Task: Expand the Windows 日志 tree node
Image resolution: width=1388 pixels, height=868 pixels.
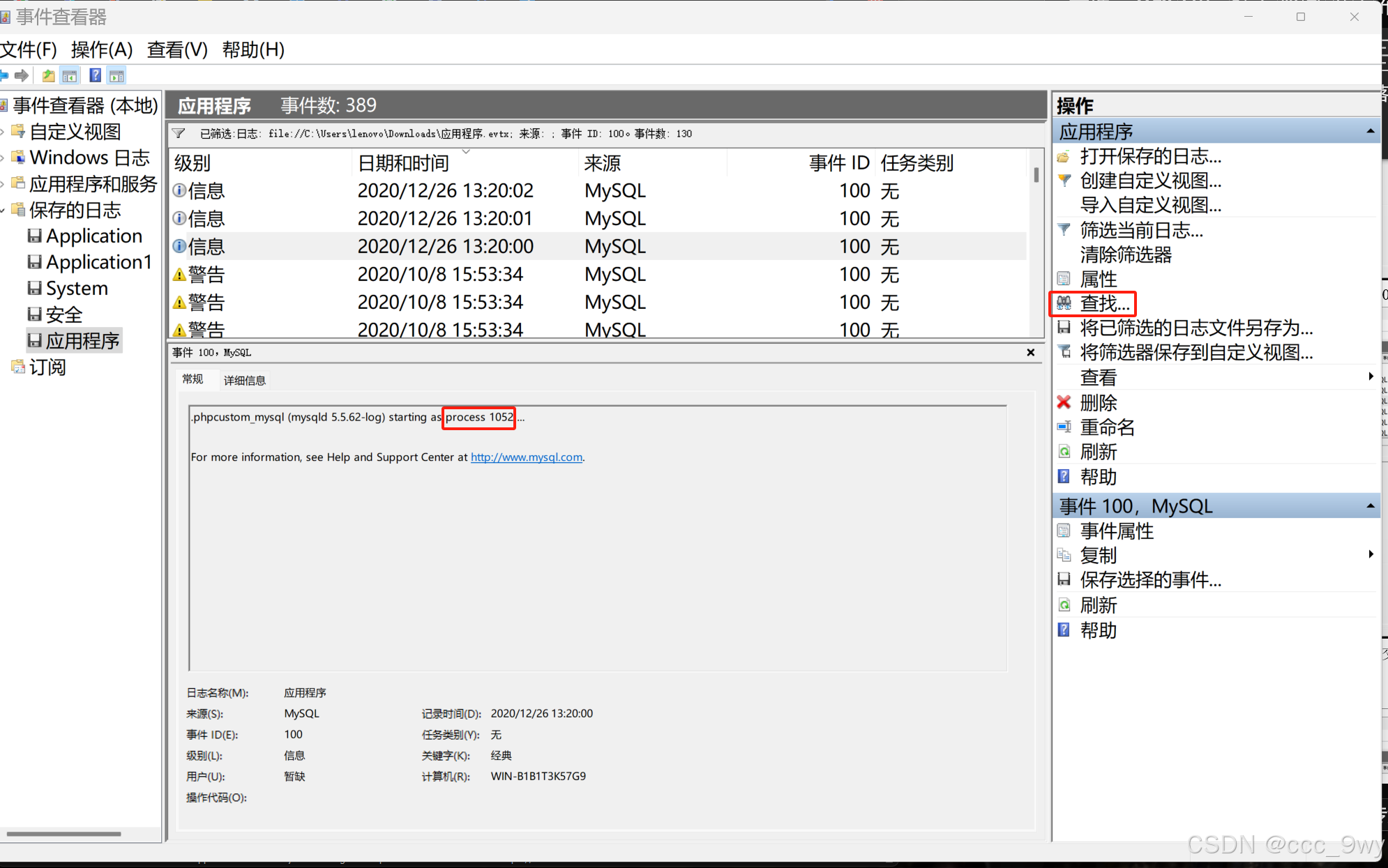Action: pos(3,158)
